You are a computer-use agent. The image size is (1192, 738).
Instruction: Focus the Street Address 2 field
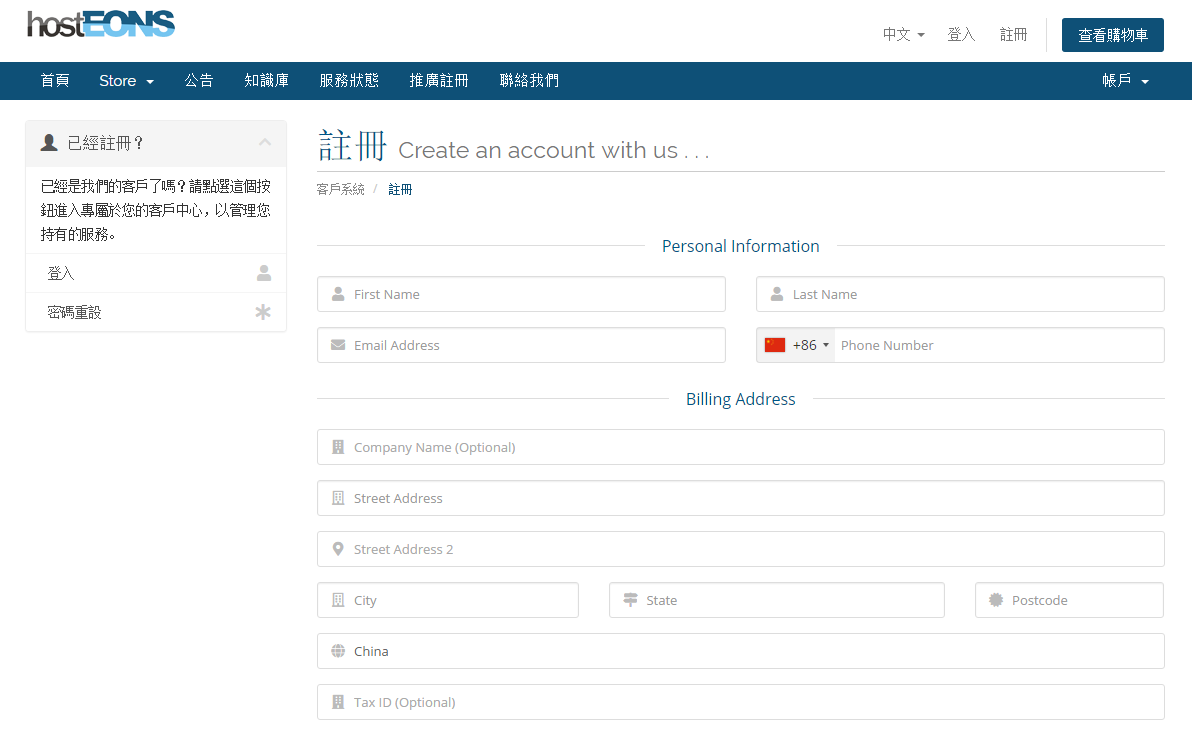(740, 549)
